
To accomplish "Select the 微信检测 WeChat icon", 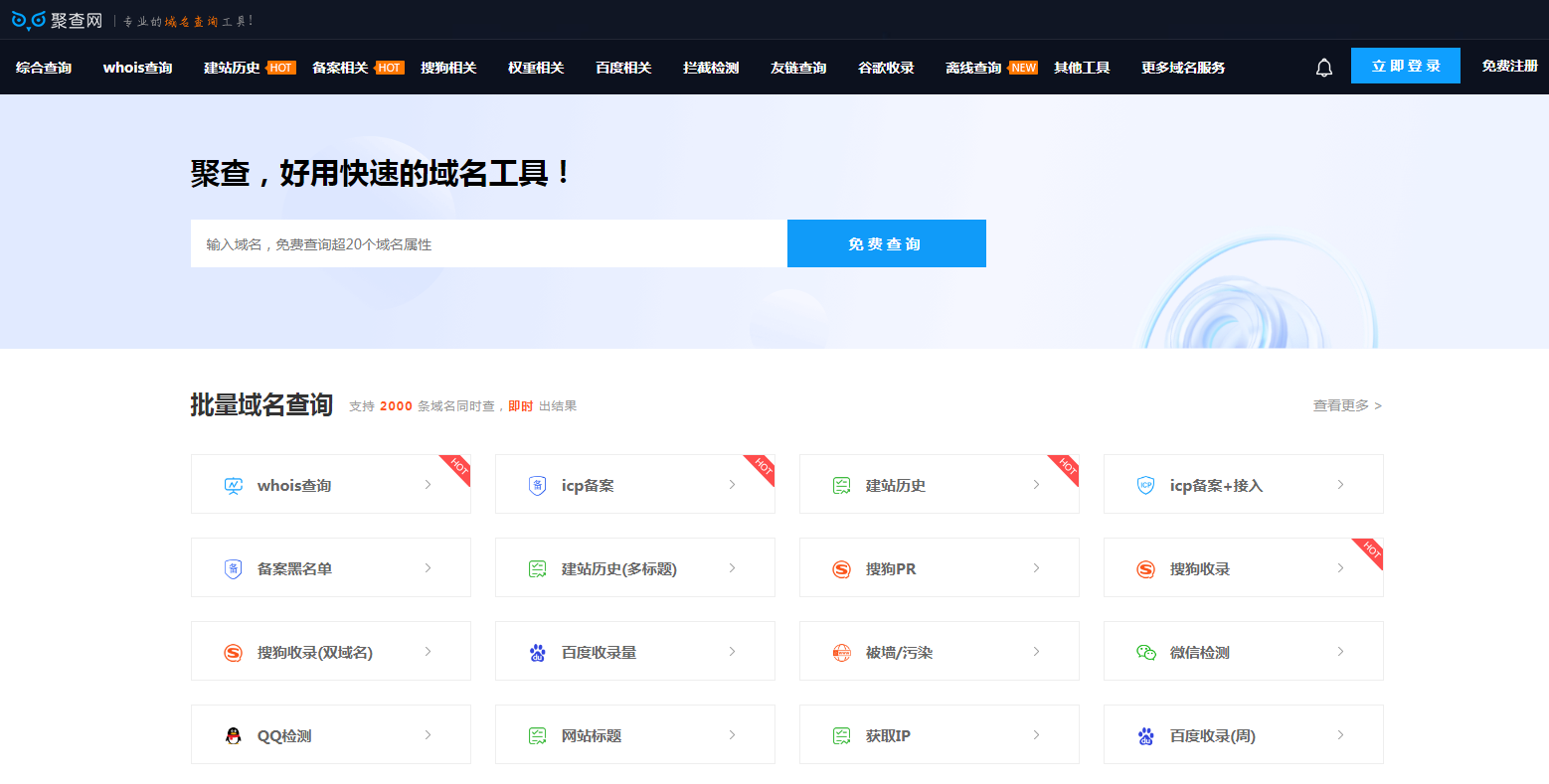I will [1146, 651].
